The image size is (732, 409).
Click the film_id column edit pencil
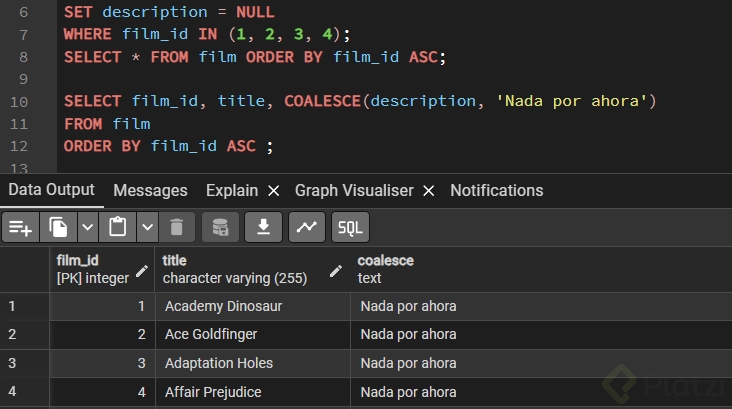click(x=142, y=270)
